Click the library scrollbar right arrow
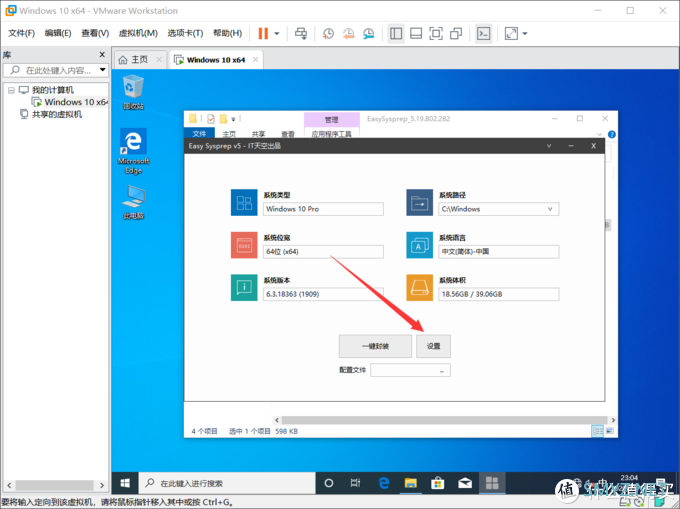Screen dimensions: 680x509 pyautogui.click(x=102, y=485)
